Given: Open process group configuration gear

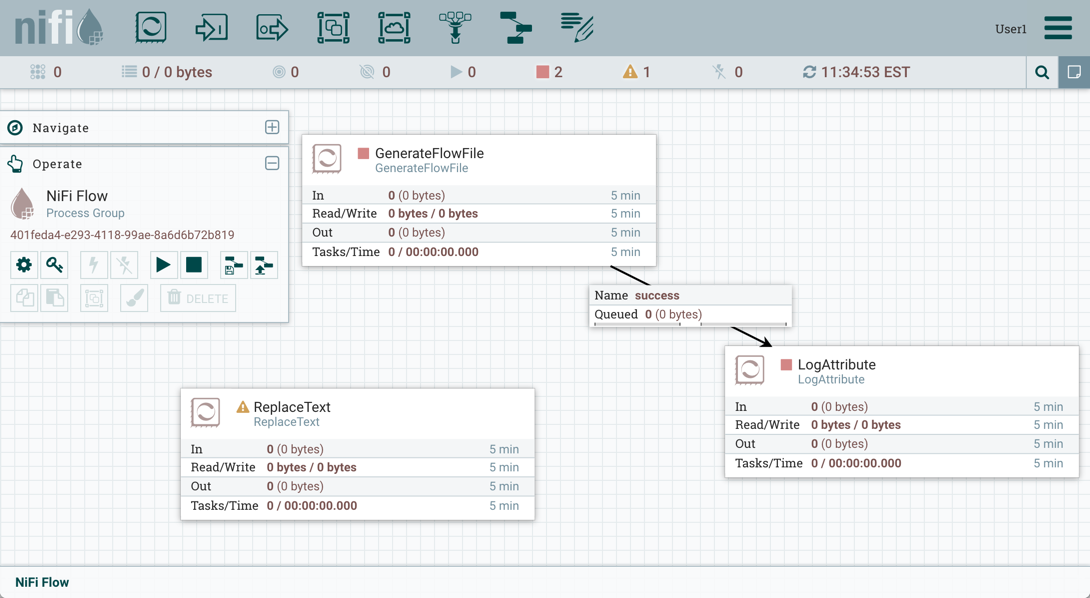Looking at the screenshot, I should pos(24,265).
